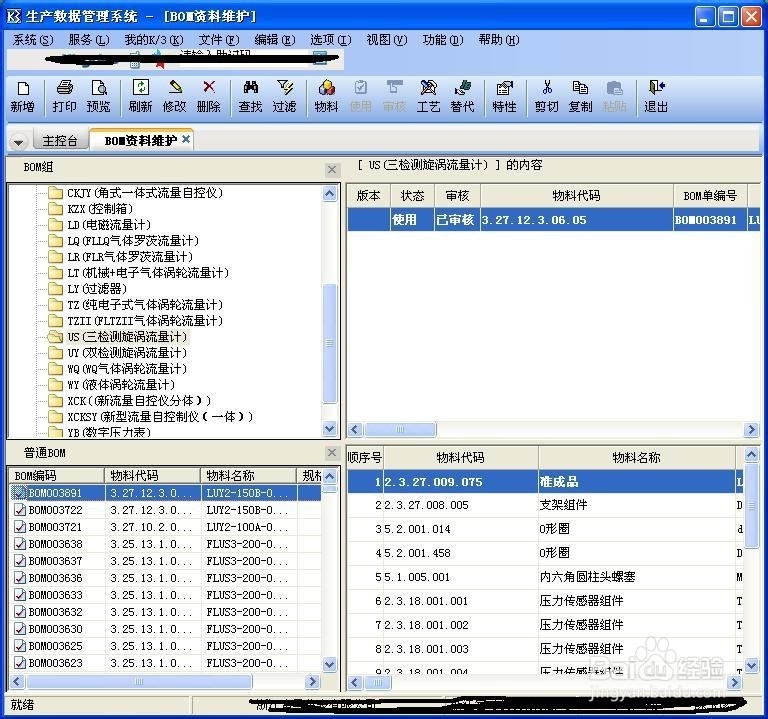
Task: Click the 使用 (Use) toolbar icon
Action: pyautogui.click(x=360, y=96)
